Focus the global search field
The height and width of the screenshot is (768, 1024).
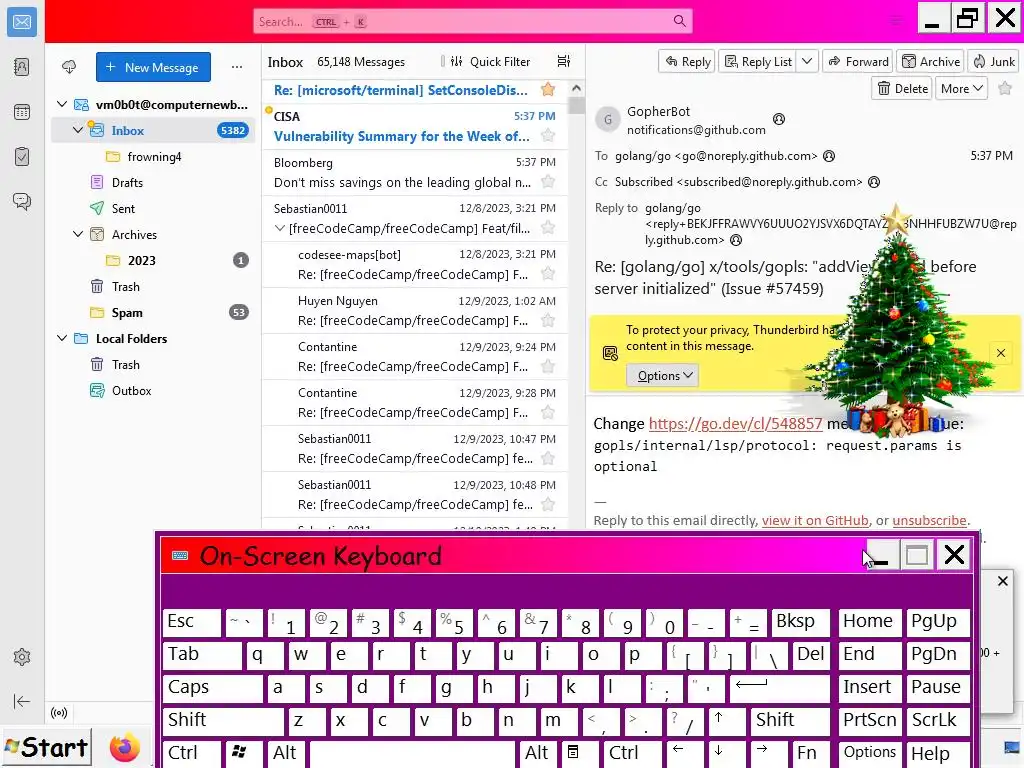point(473,21)
